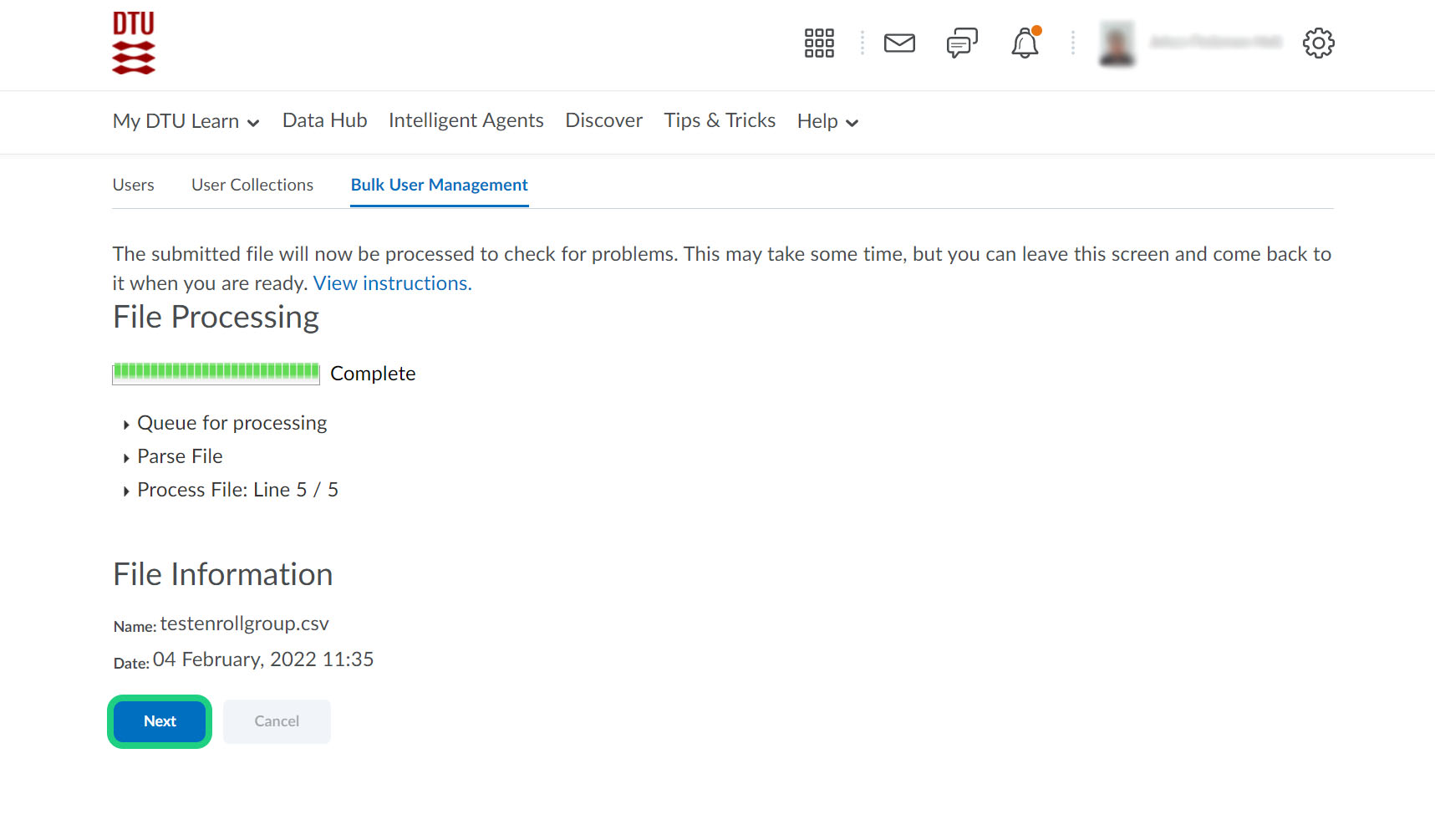This screenshot has width=1435, height=840.
Task: Switch to the Users tab
Action: click(x=134, y=185)
